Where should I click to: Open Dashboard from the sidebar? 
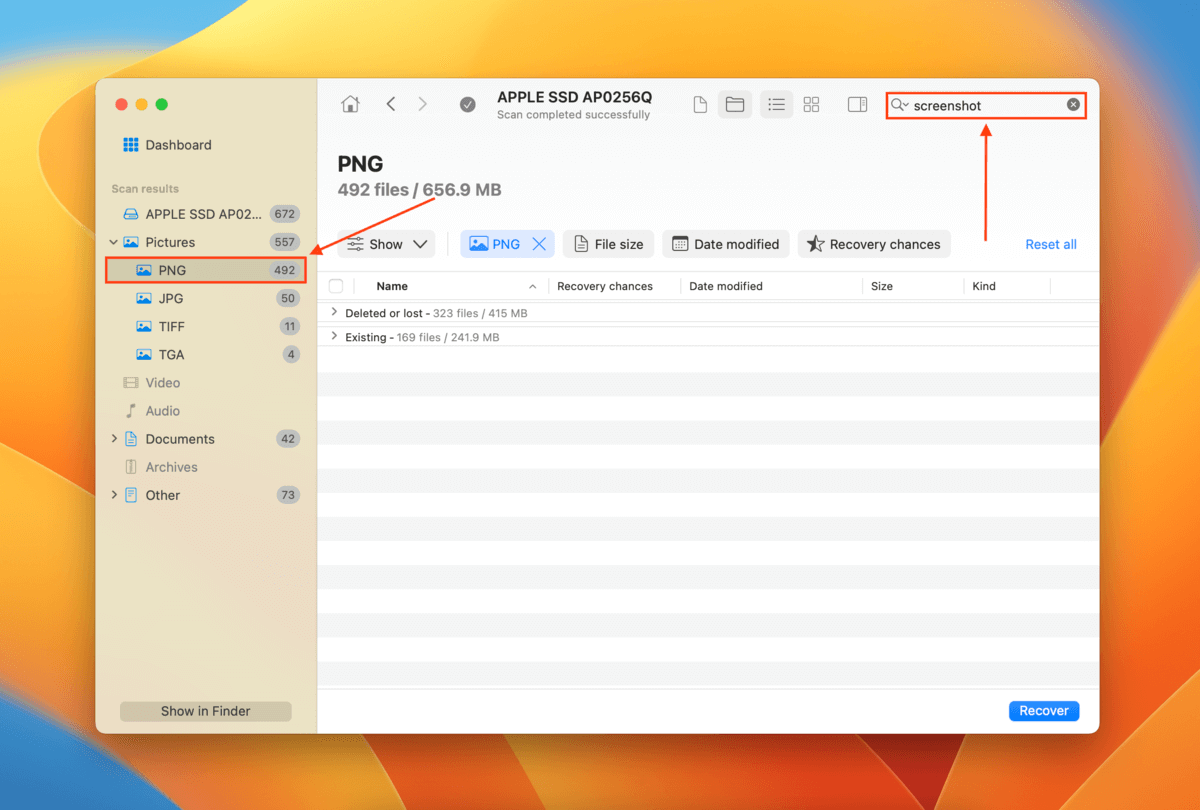178,145
